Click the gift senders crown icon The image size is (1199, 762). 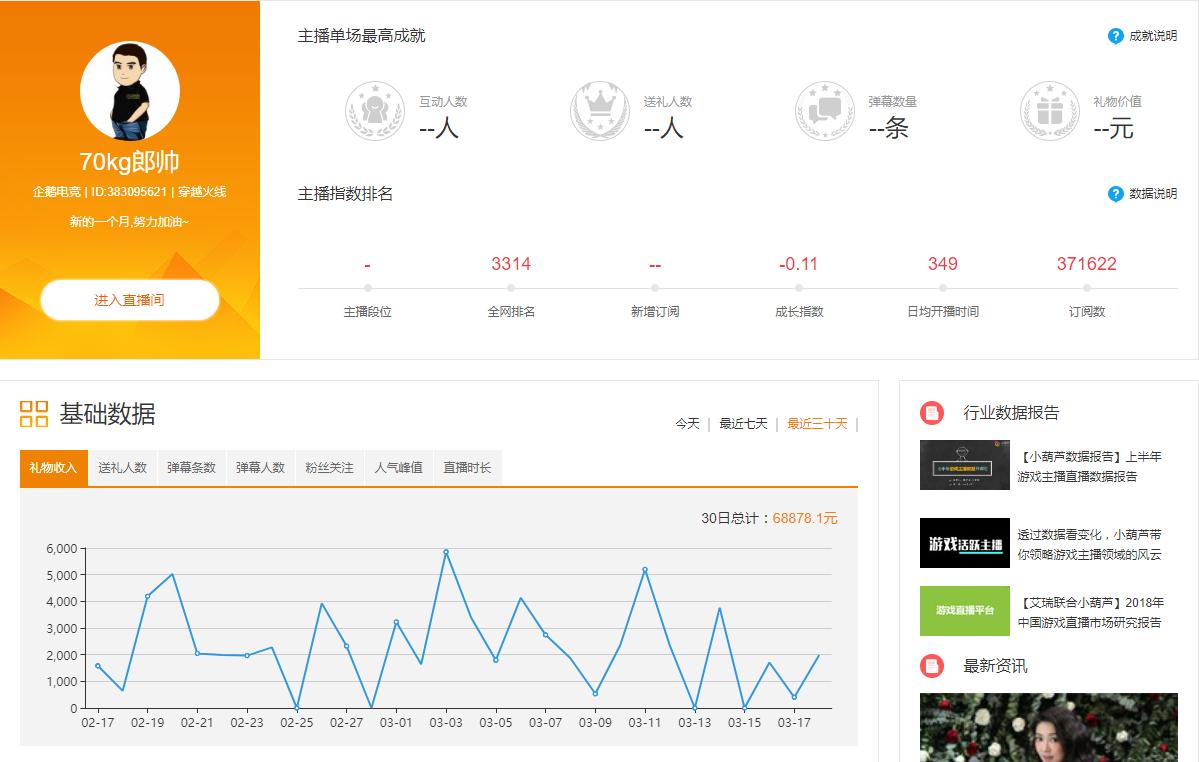pos(600,111)
